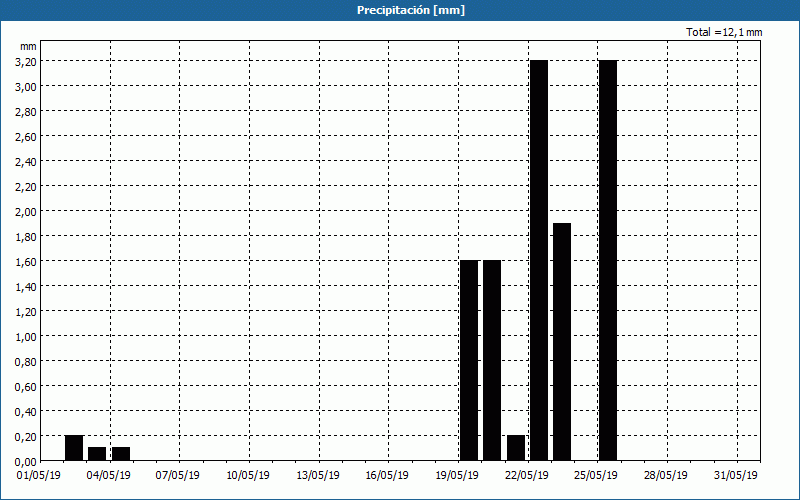Select the 1,60 mm bar for 20/05/19

pyautogui.click(x=492, y=360)
